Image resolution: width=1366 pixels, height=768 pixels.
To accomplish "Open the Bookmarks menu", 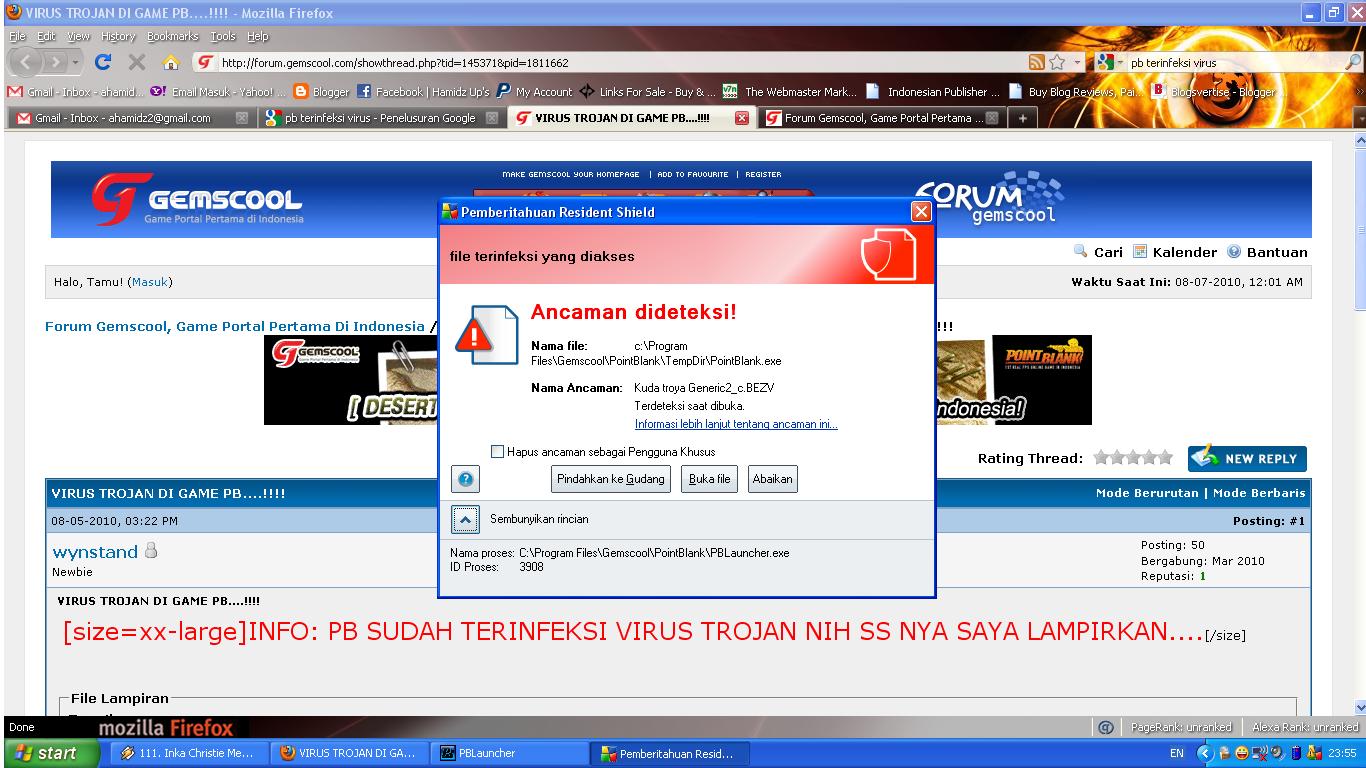I will [173, 36].
